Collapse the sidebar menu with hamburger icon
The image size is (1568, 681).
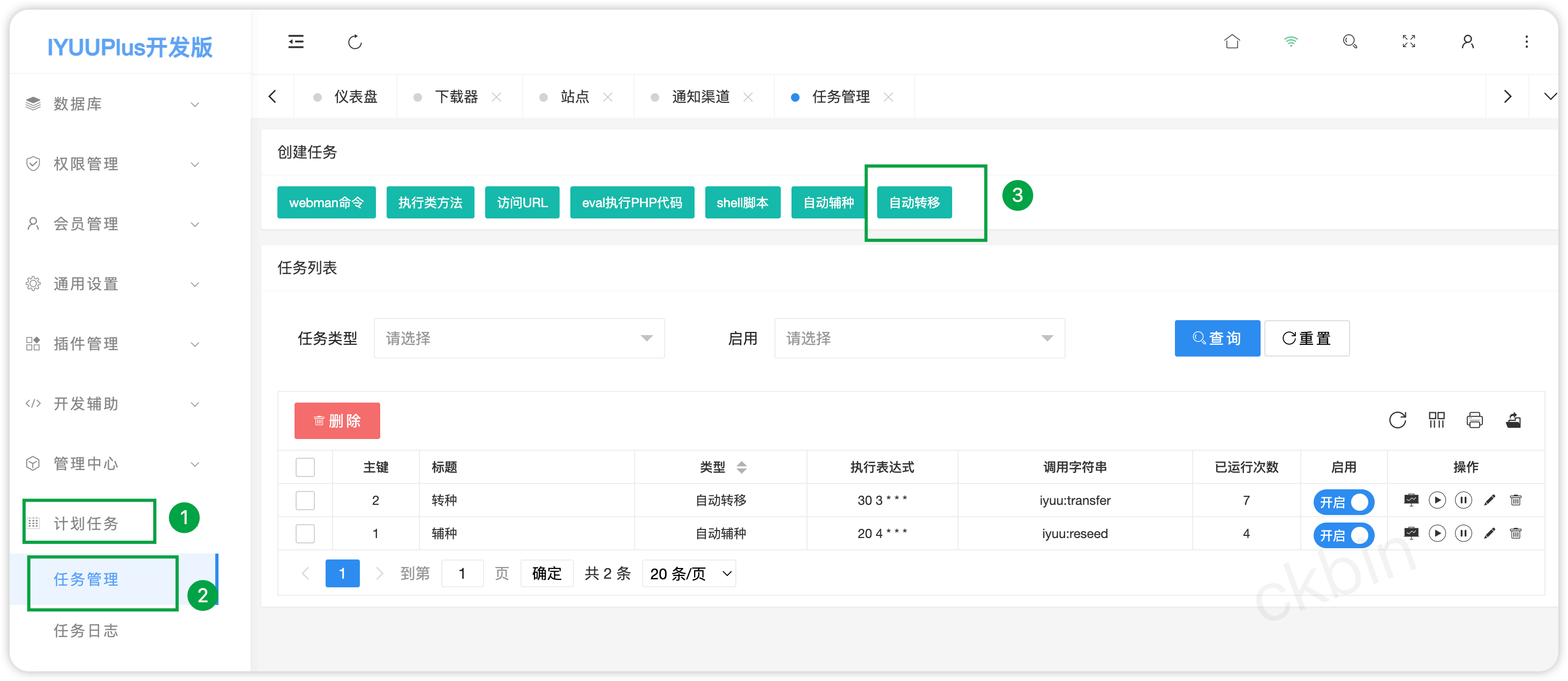(x=296, y=42)
